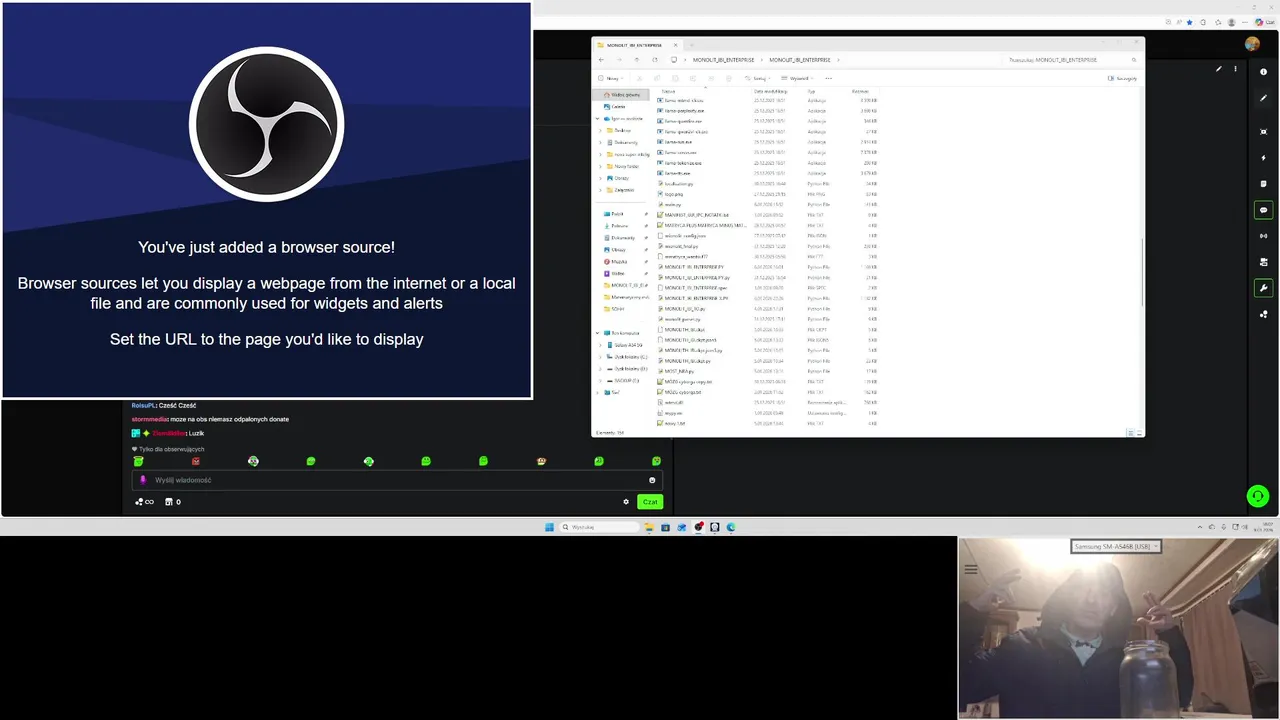Click the Windows taskbar search field
Viewport: 1280px width, 720px height.
pos(599,527)
